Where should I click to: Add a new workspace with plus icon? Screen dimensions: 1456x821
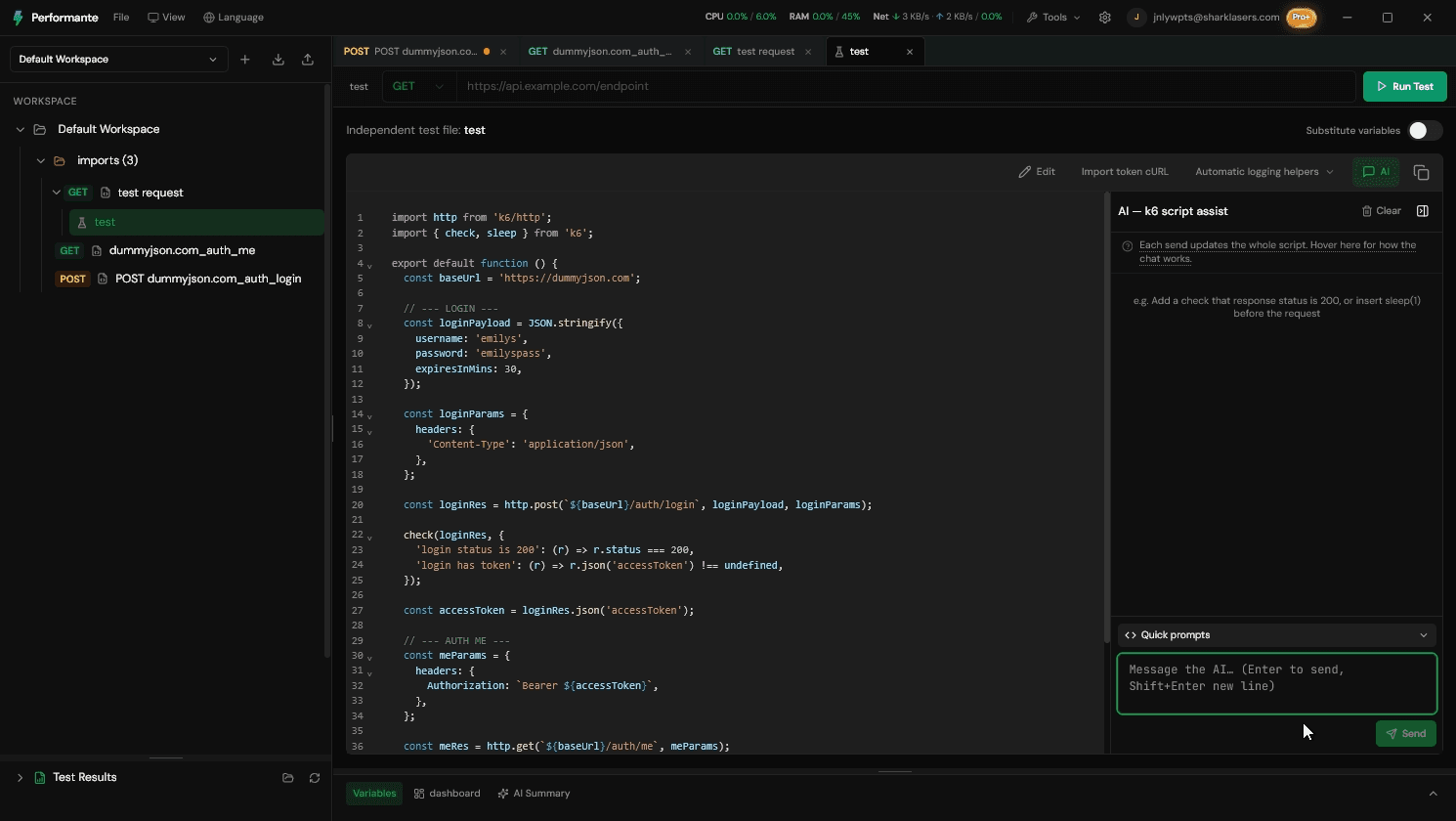pos(245,60)
